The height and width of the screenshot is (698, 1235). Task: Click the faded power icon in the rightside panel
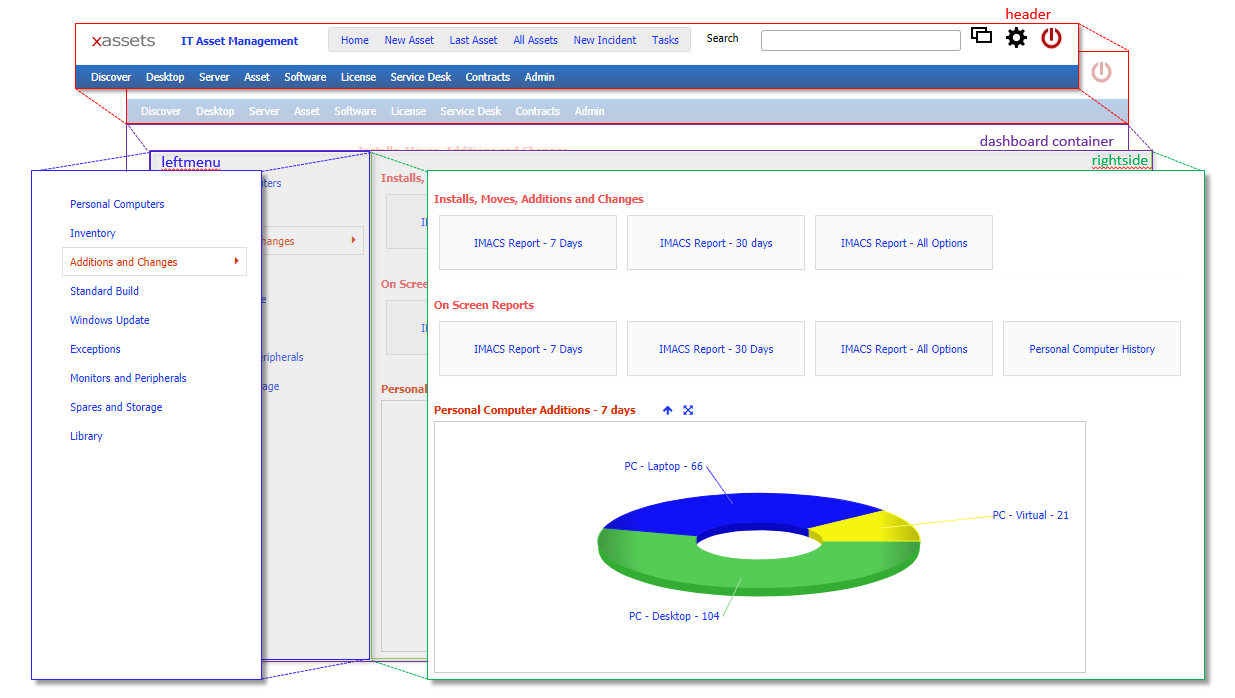point(1101,73)
